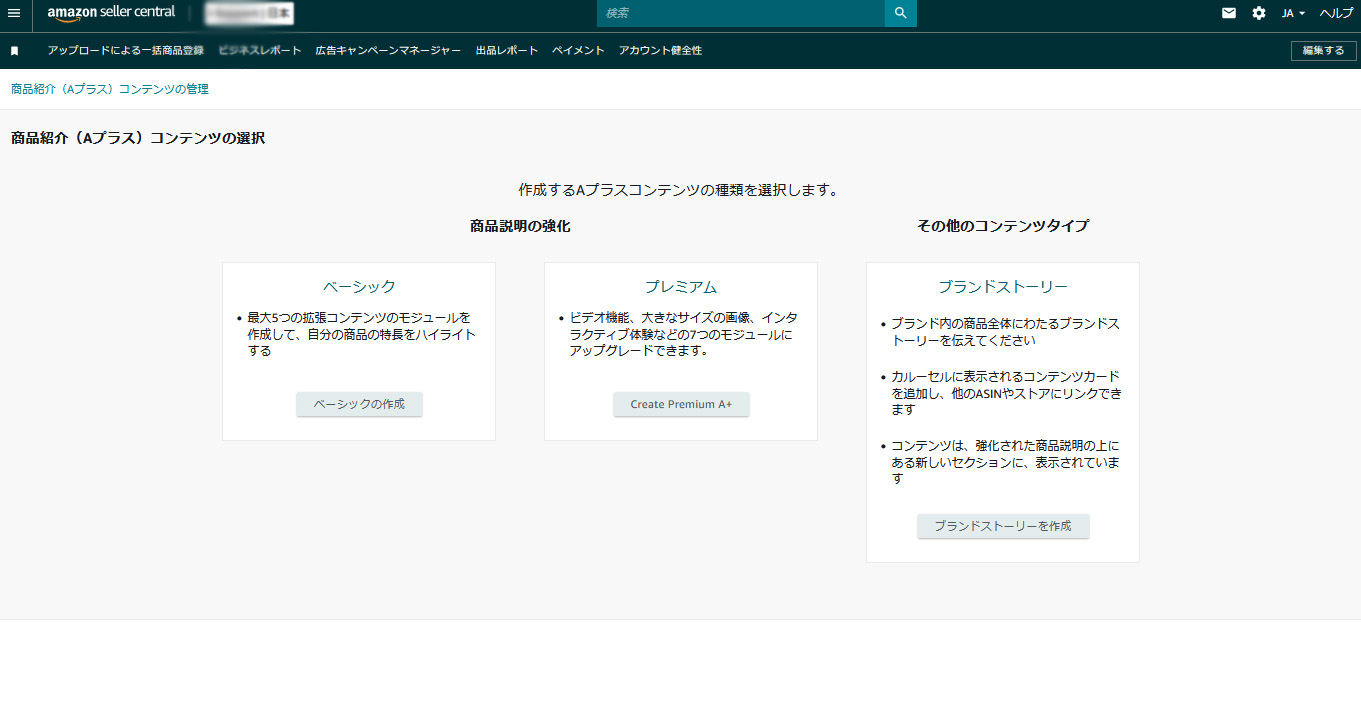Expand the JA language dropdown
The image size is (1361, 720).
pos(1294,13)
